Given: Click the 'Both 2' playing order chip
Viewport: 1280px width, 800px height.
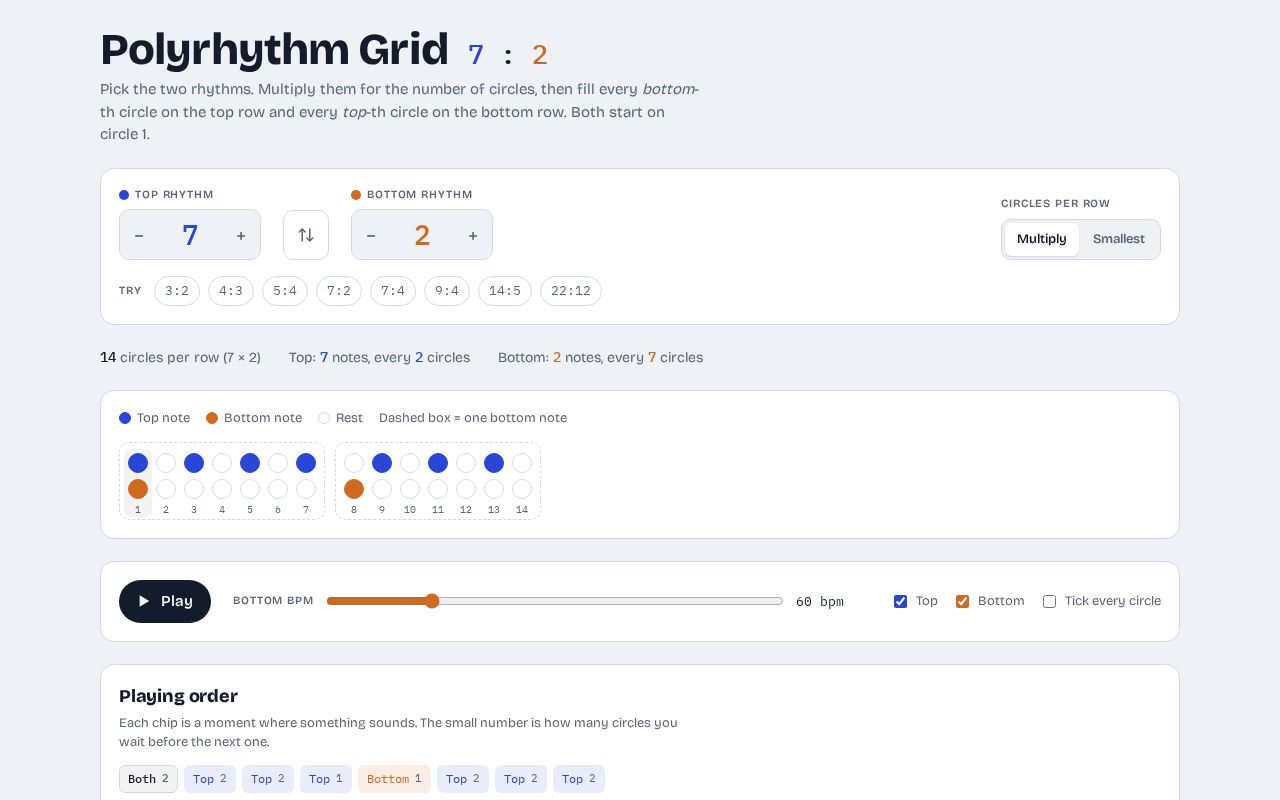Looking at the screenshot, I should (148, 779).
